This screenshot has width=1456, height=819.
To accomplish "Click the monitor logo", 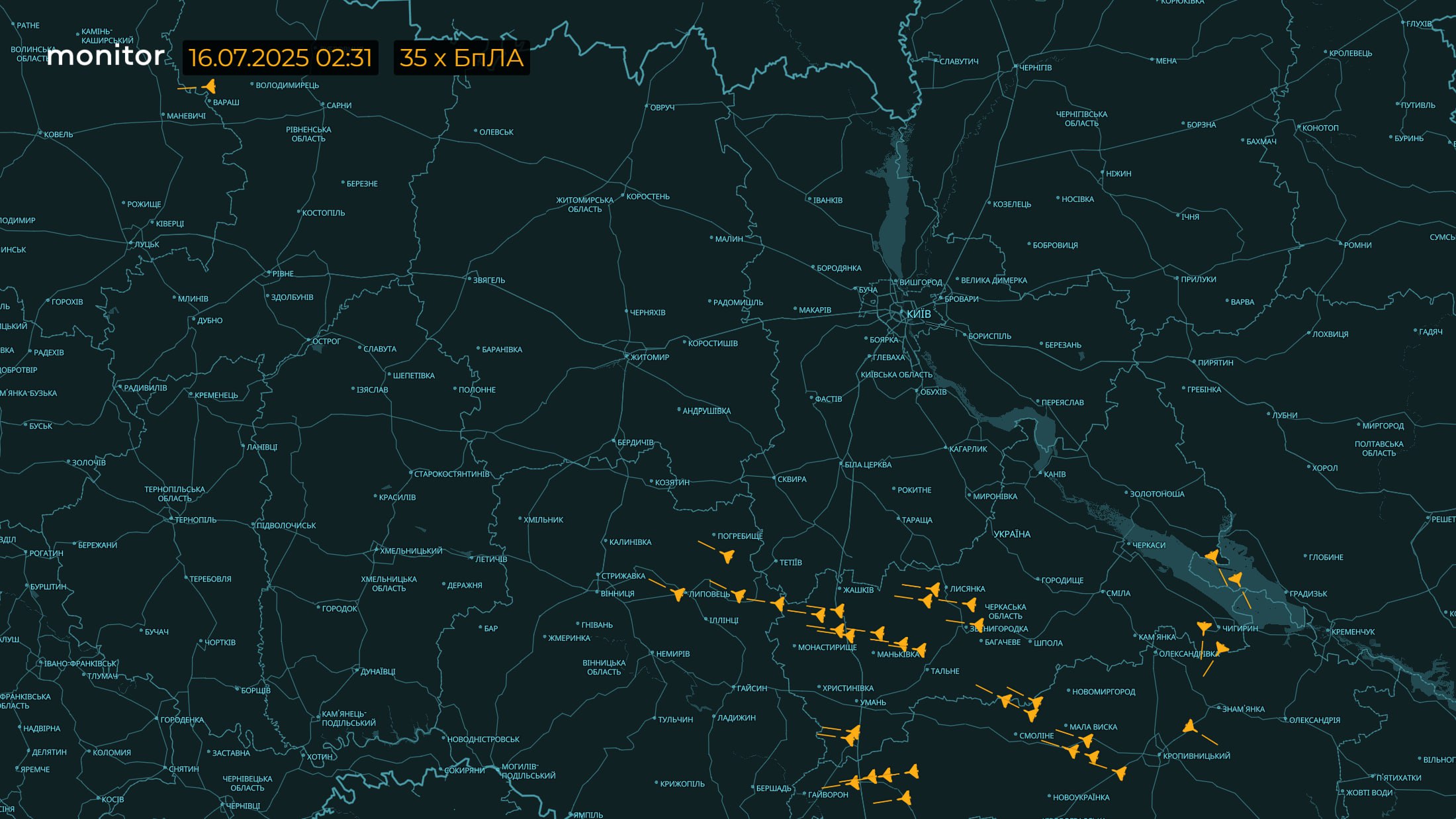I will pos(106,56).
